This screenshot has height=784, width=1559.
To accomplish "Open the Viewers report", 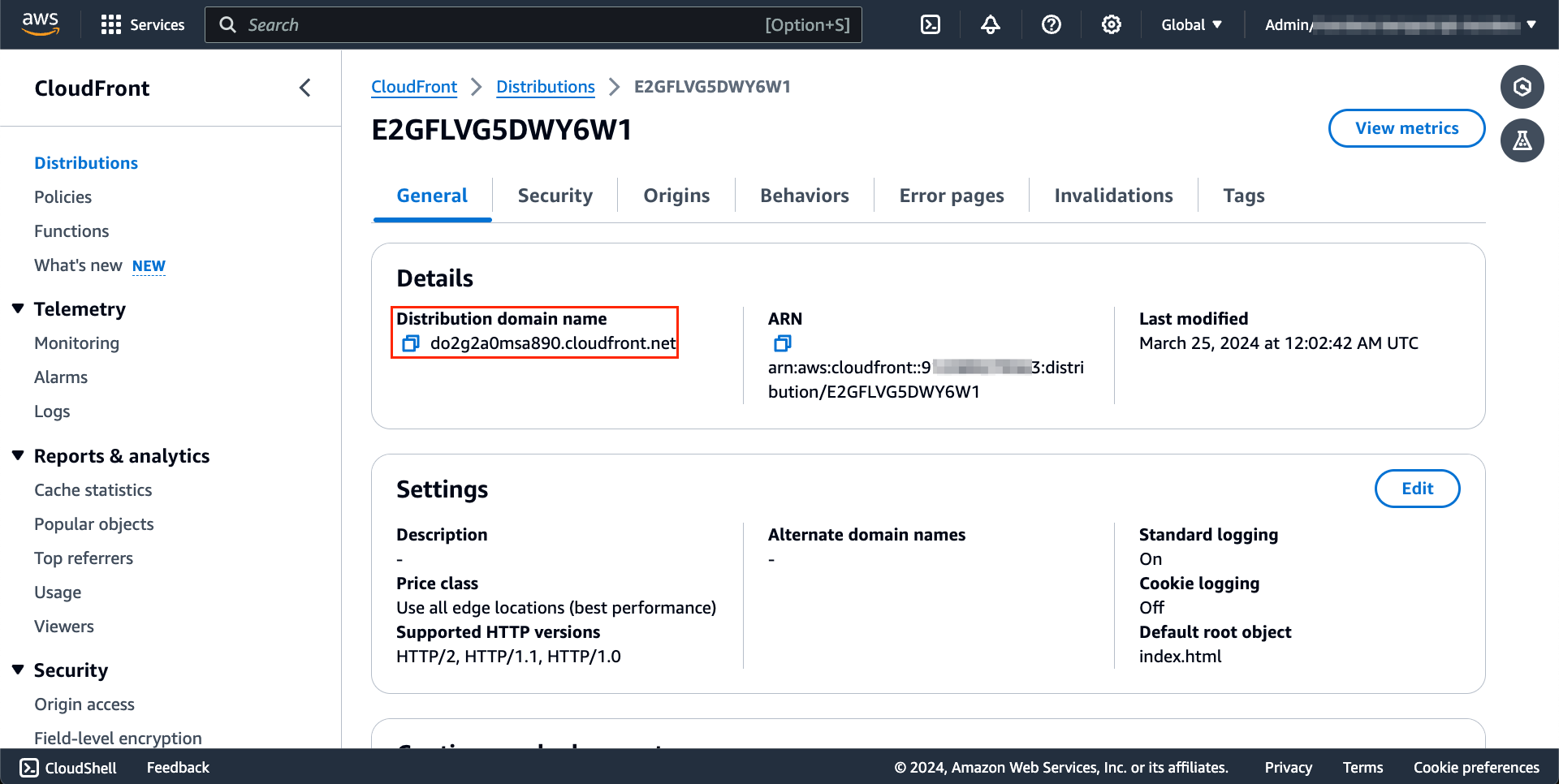I will pyautogui.click(x=64, y=627).
